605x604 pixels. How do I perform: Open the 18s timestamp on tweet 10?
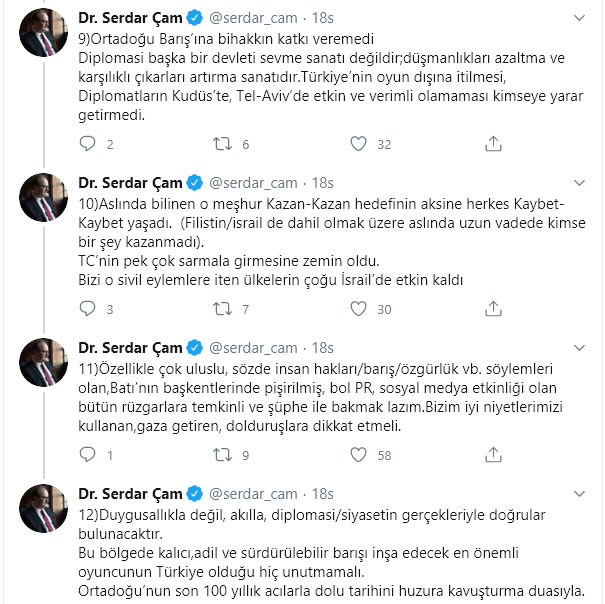[322, 183]
